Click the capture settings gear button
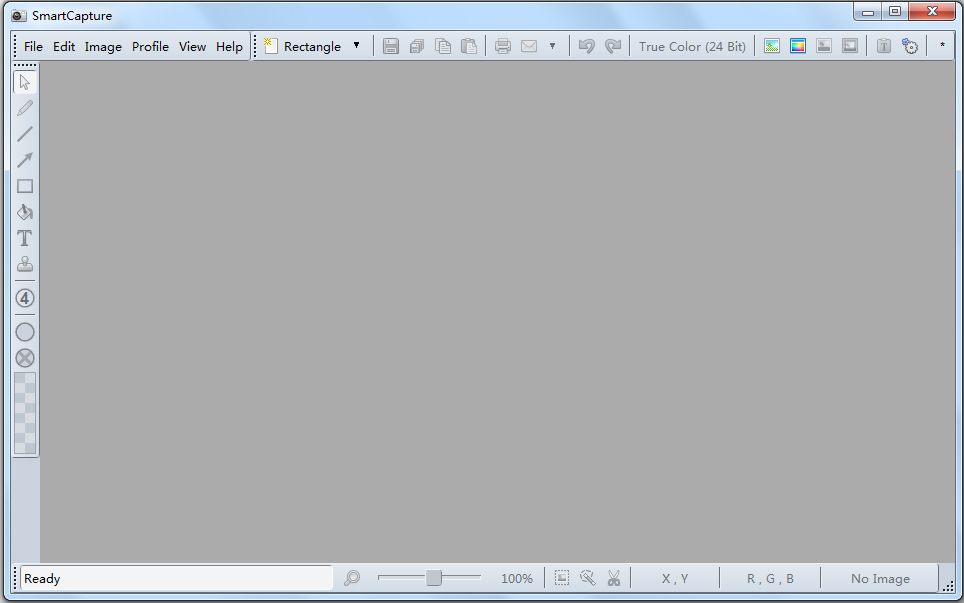 coord(910,46)
